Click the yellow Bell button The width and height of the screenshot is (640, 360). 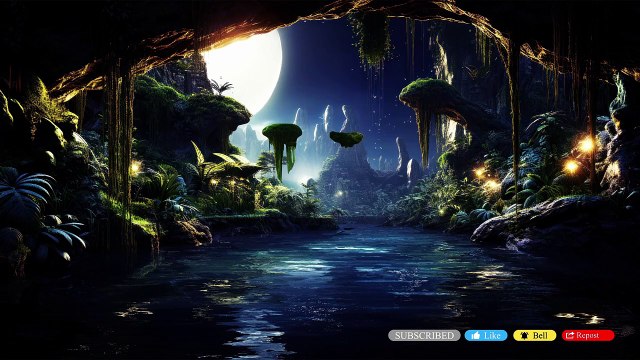pyautogui.click(x=534, y=336)
